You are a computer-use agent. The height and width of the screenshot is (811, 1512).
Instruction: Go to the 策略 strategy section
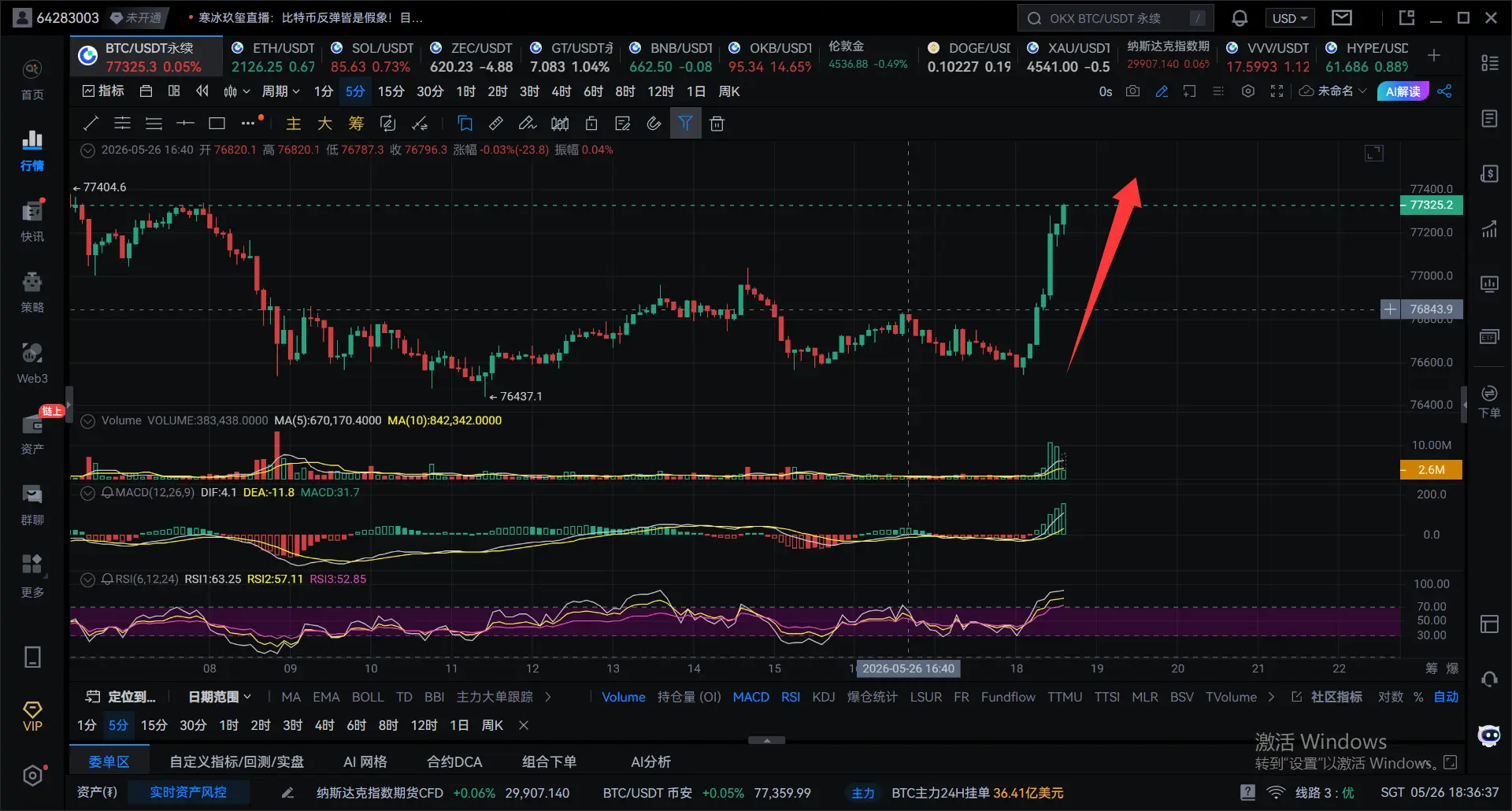point(32,292)
